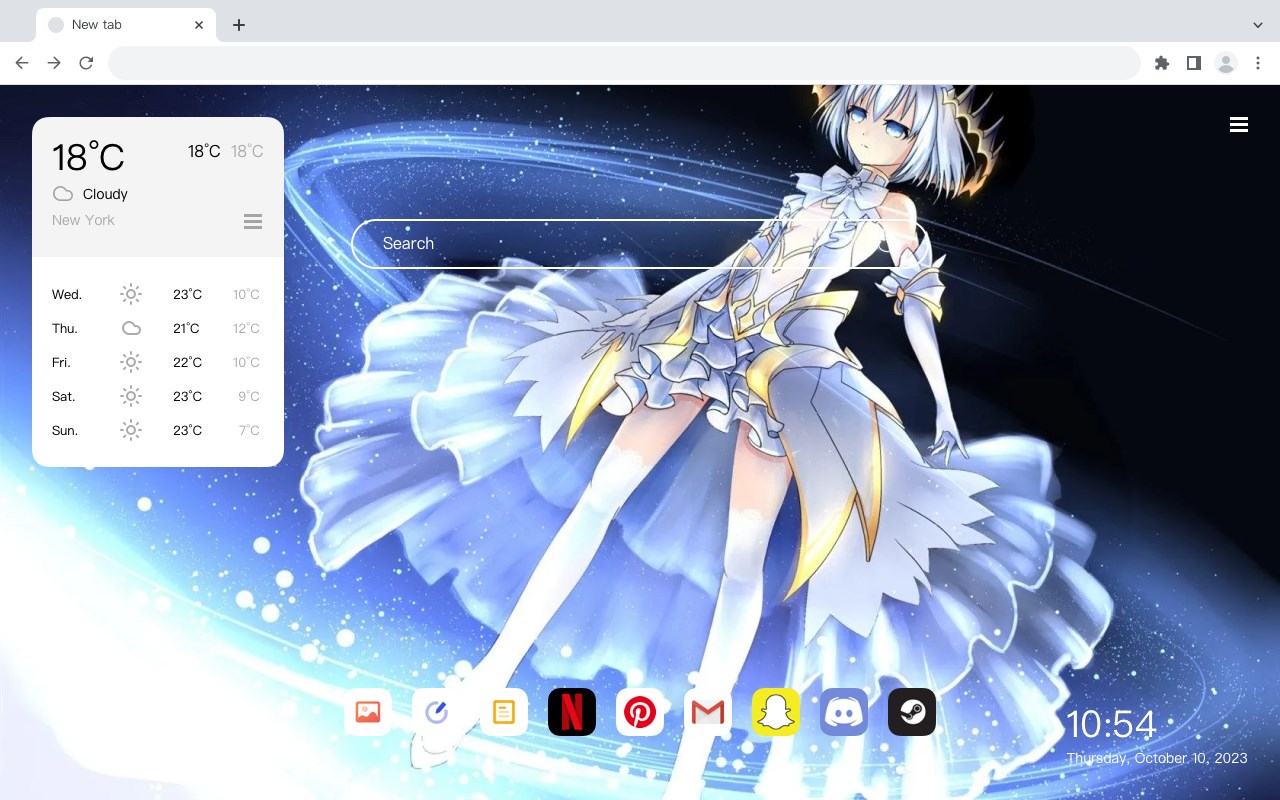Expand the tab search dropdown arrow

(x=1258, y=25)
